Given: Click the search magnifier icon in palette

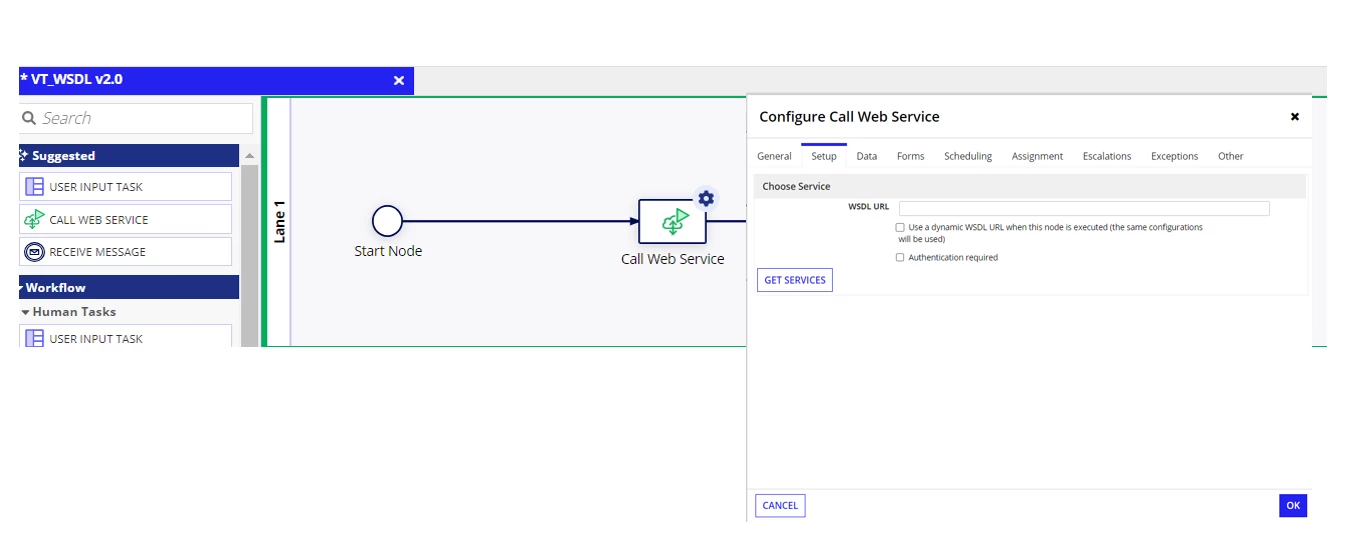Looking at the screenshot, I should pos(29,118).
